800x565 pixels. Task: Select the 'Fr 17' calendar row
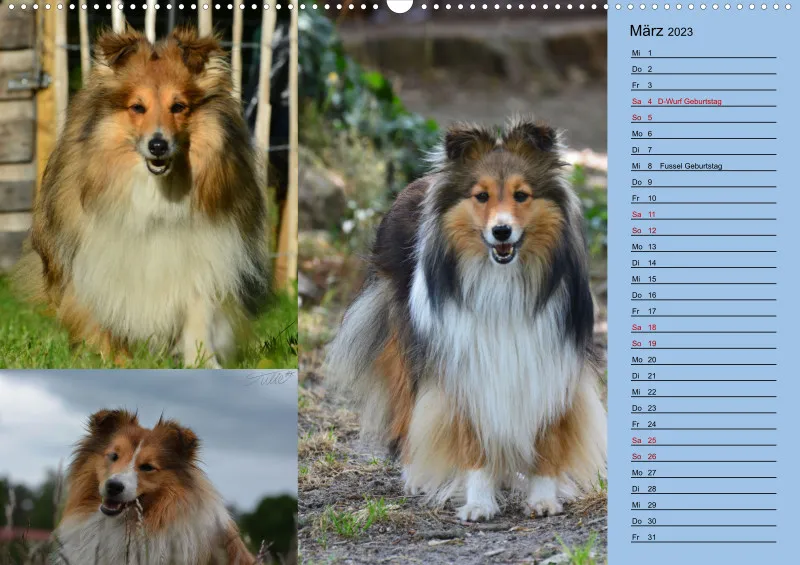[x=703, y=311]
